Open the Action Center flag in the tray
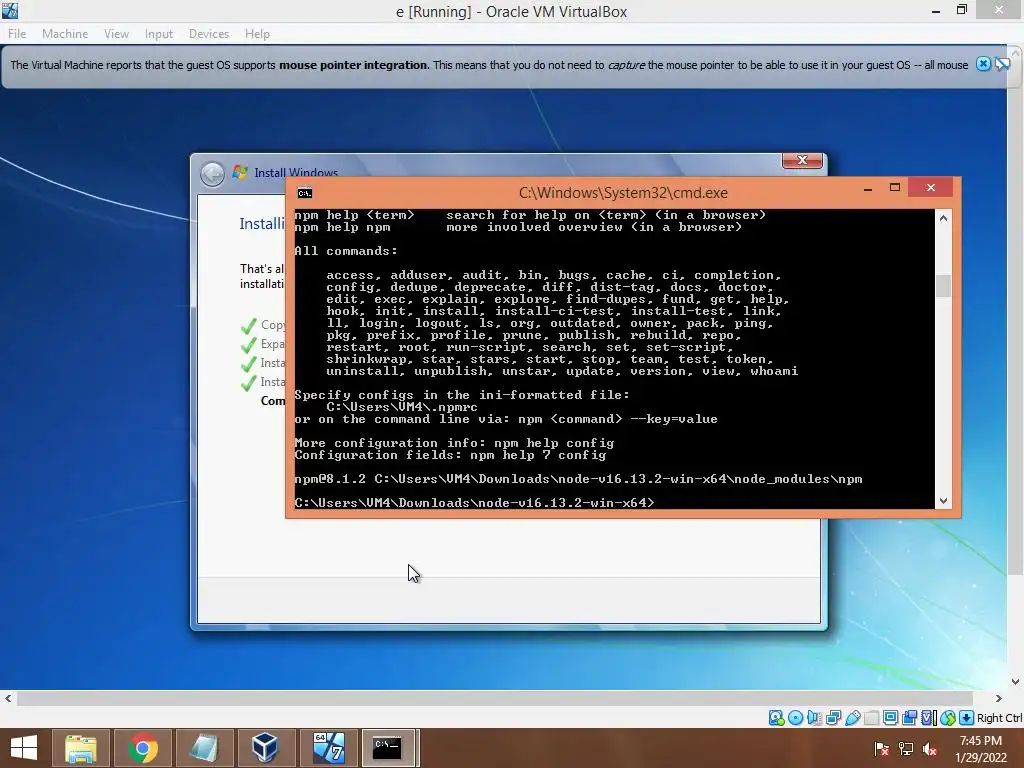The width and height of the screenshot is (1024, 768). (x=882, y=749)
